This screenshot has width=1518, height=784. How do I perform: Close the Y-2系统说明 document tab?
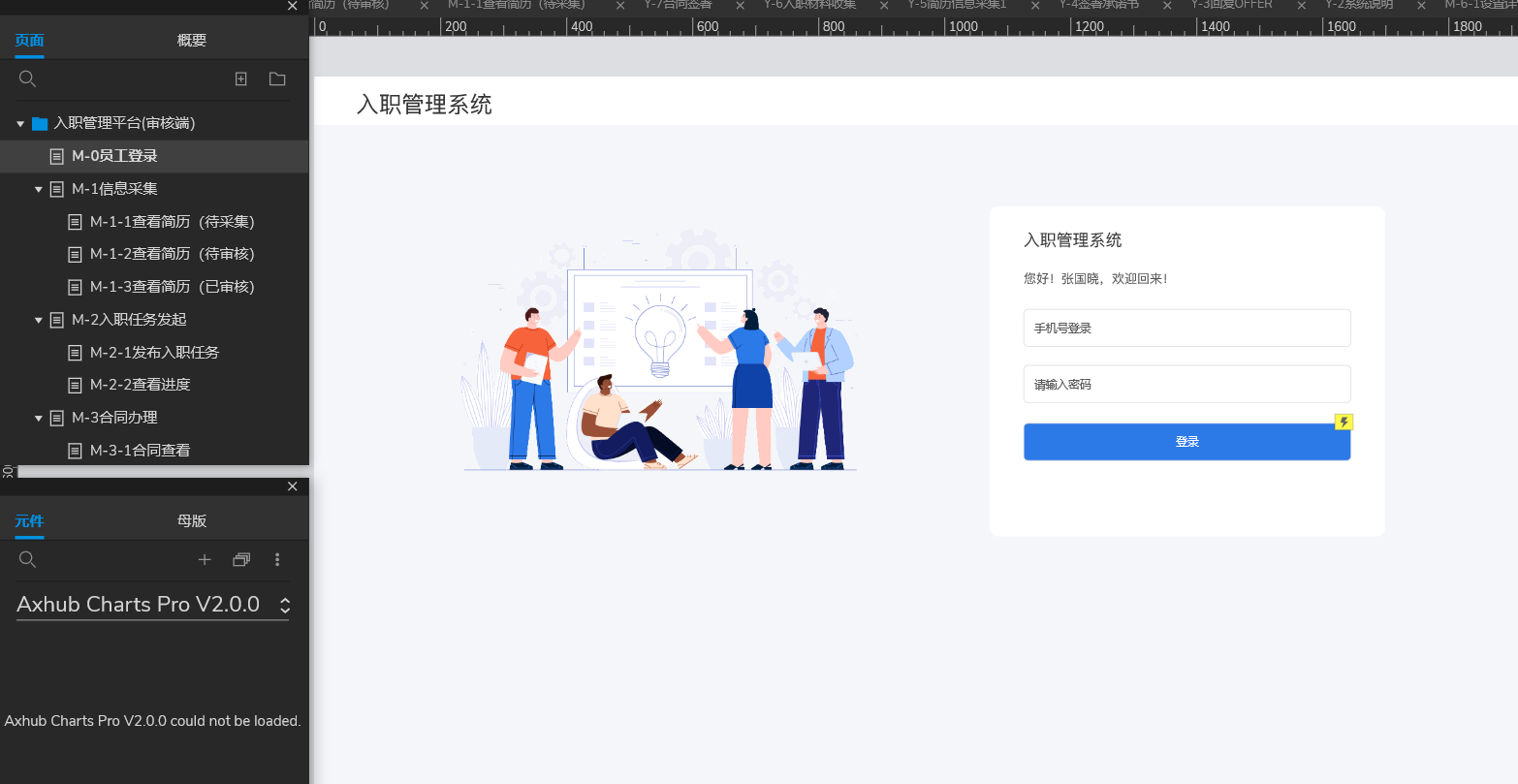pyautogui.click(x=1422, y=6)
